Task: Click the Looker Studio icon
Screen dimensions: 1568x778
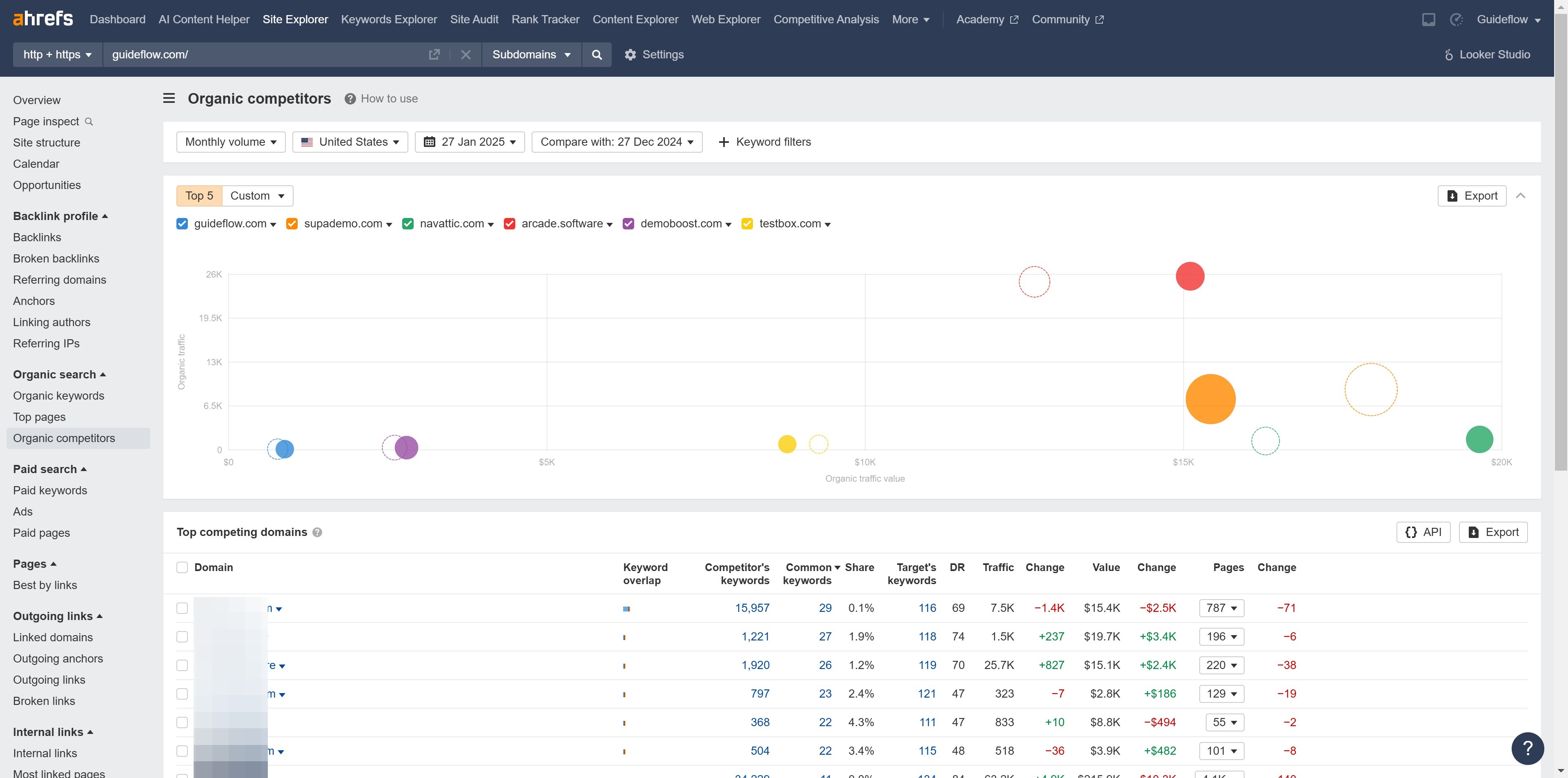Action: click(x=1449, y=55)
